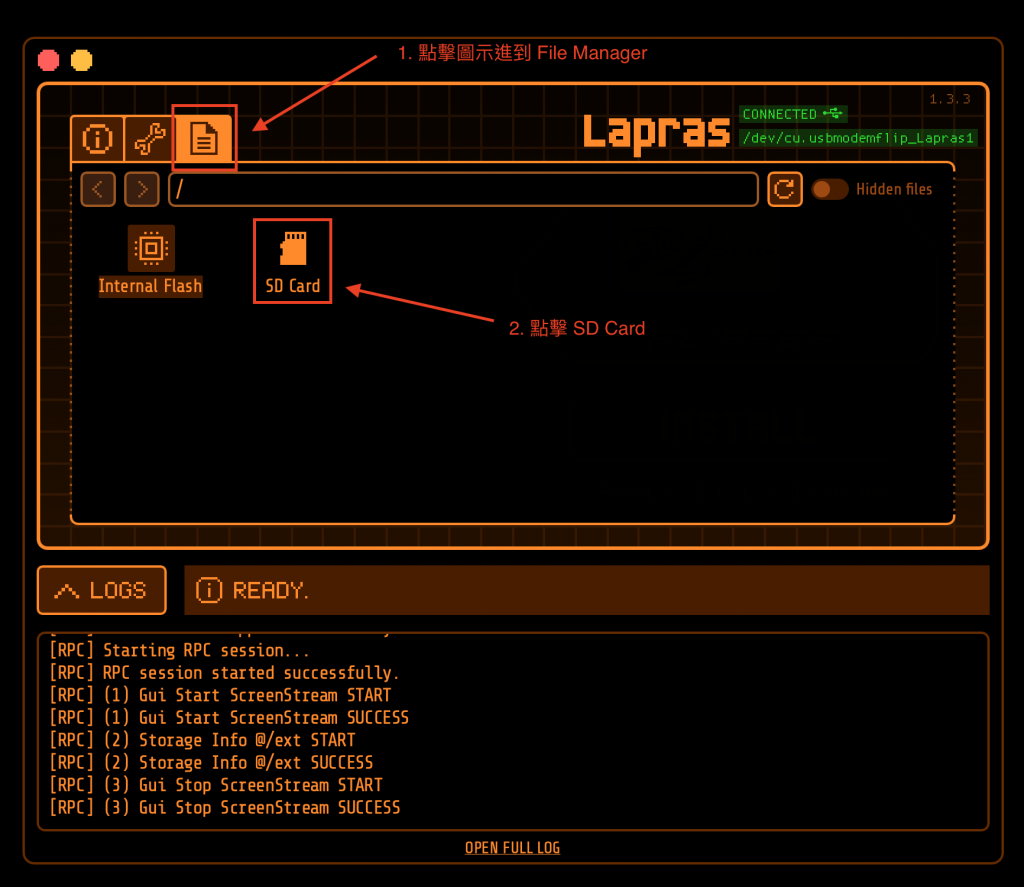
Task: Collapse the LOGS panel button
Action: coord(102,590)
